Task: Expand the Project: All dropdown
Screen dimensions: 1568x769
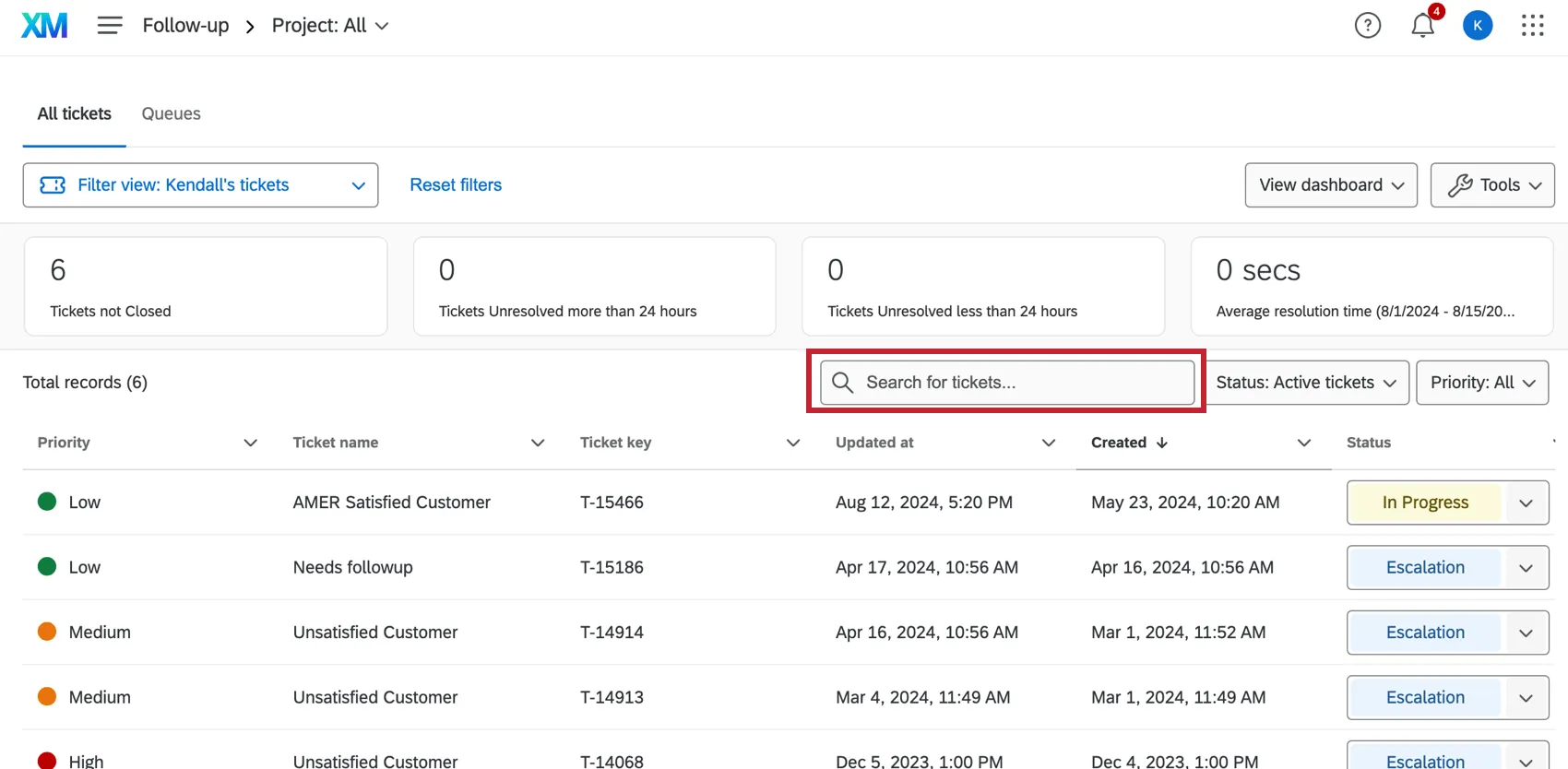Action: pyautogui.click(x=329, y=26)
